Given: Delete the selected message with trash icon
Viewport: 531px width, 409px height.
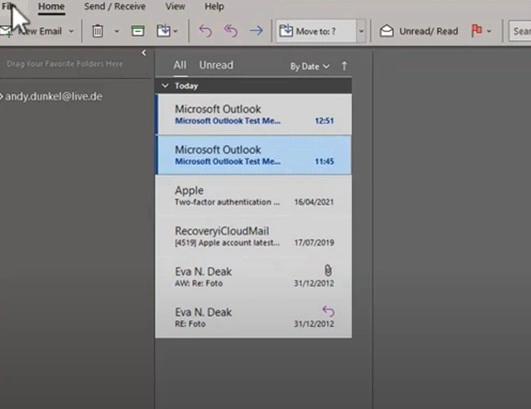Looking at the screenshot, I should tap(98, 31).
